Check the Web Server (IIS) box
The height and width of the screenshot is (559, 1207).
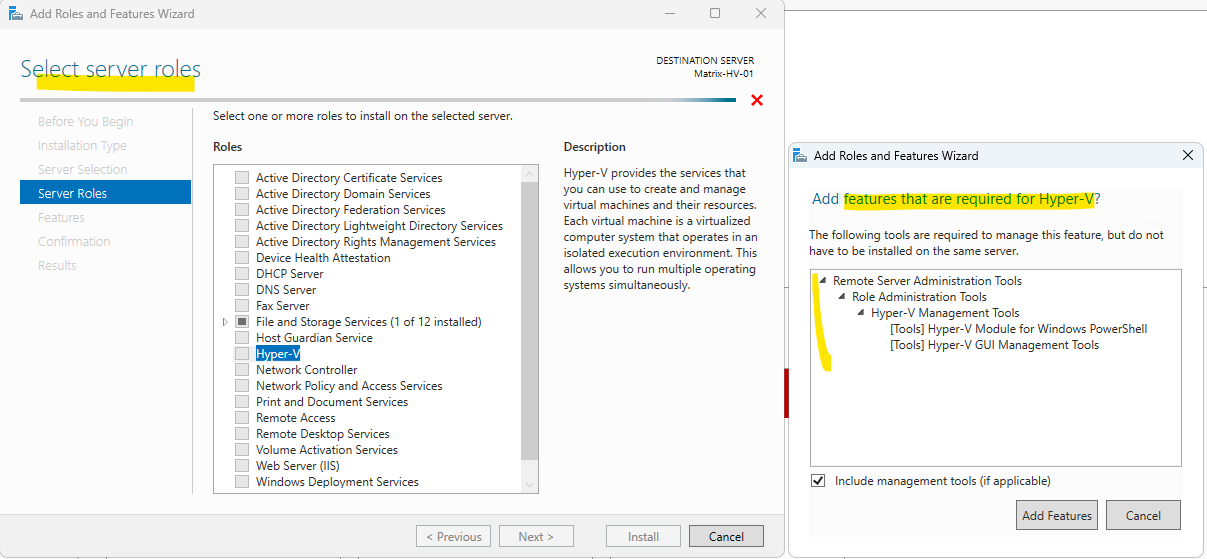pyautogui.click(x=242, y=466)
